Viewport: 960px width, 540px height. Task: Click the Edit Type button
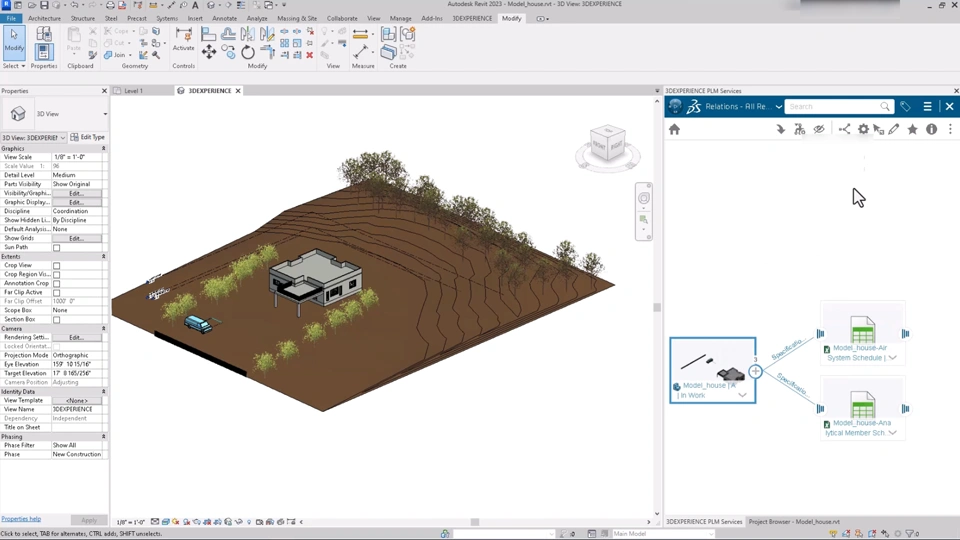point(88,137)
